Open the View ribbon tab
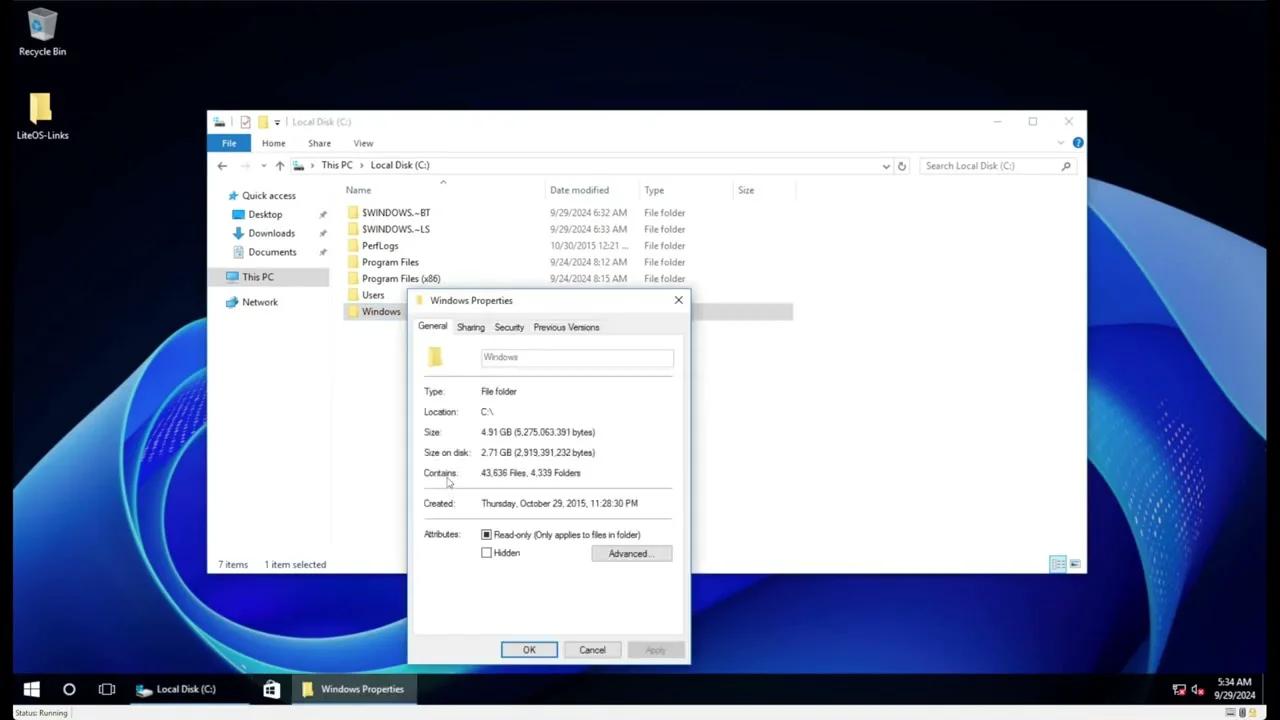The image size is (1280, 720). (x=363, y=143)
